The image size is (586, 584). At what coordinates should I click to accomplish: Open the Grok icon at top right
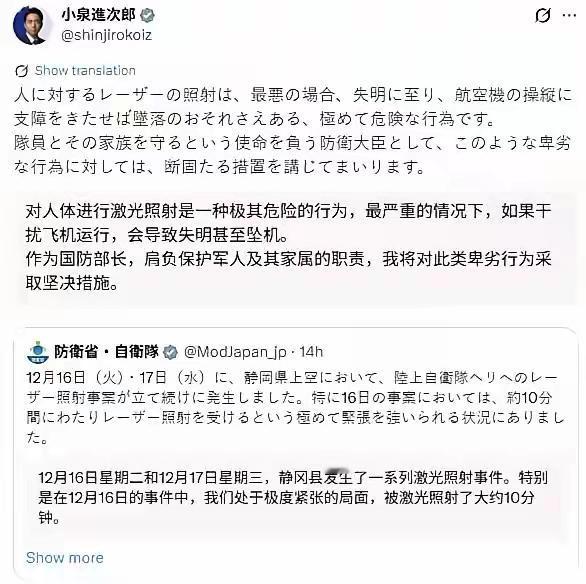click(542, 16)
